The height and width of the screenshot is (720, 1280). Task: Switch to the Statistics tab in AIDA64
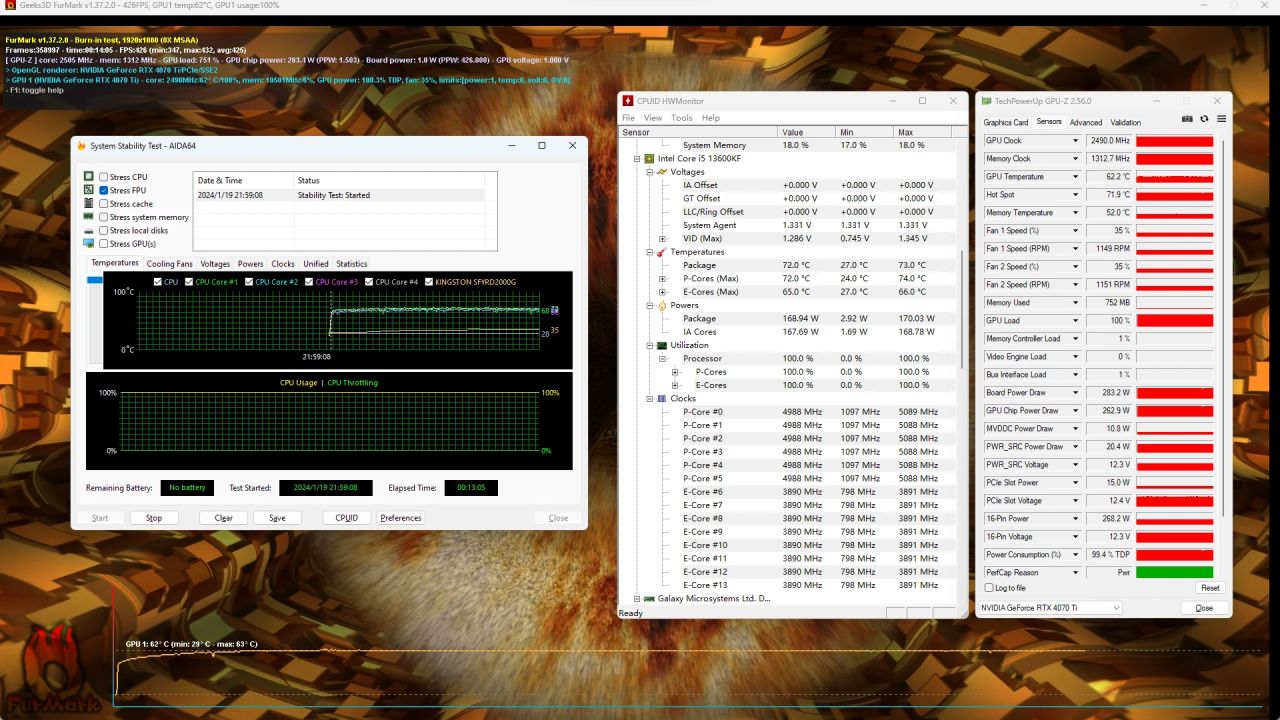point(351,264)
